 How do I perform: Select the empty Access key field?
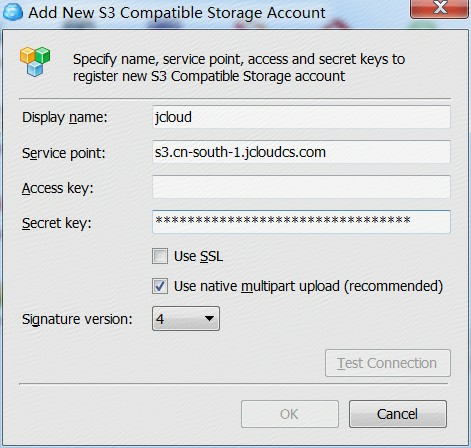[x=301, y=187]
